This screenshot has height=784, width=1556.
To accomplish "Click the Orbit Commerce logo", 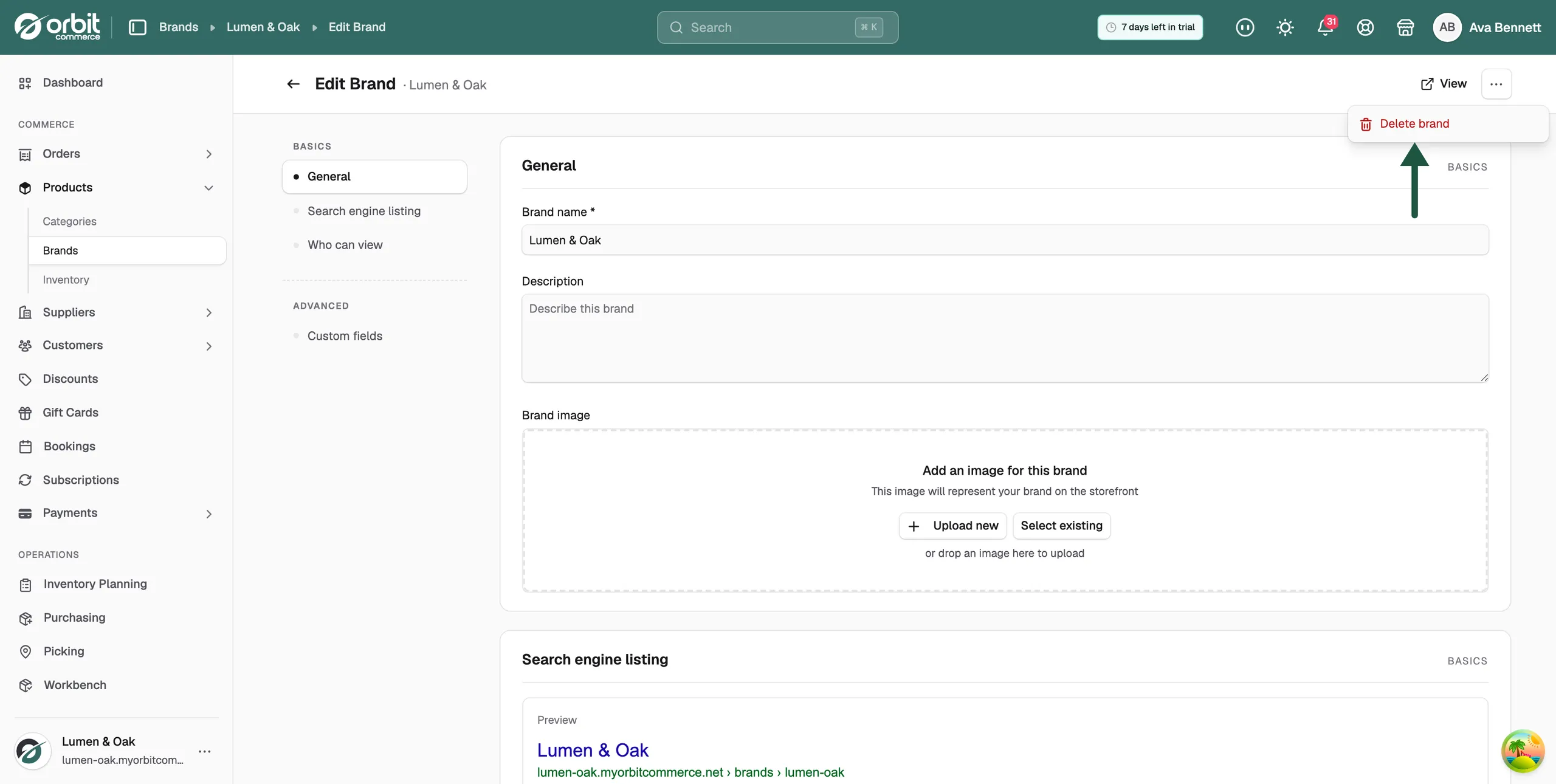I will point(57,27).
